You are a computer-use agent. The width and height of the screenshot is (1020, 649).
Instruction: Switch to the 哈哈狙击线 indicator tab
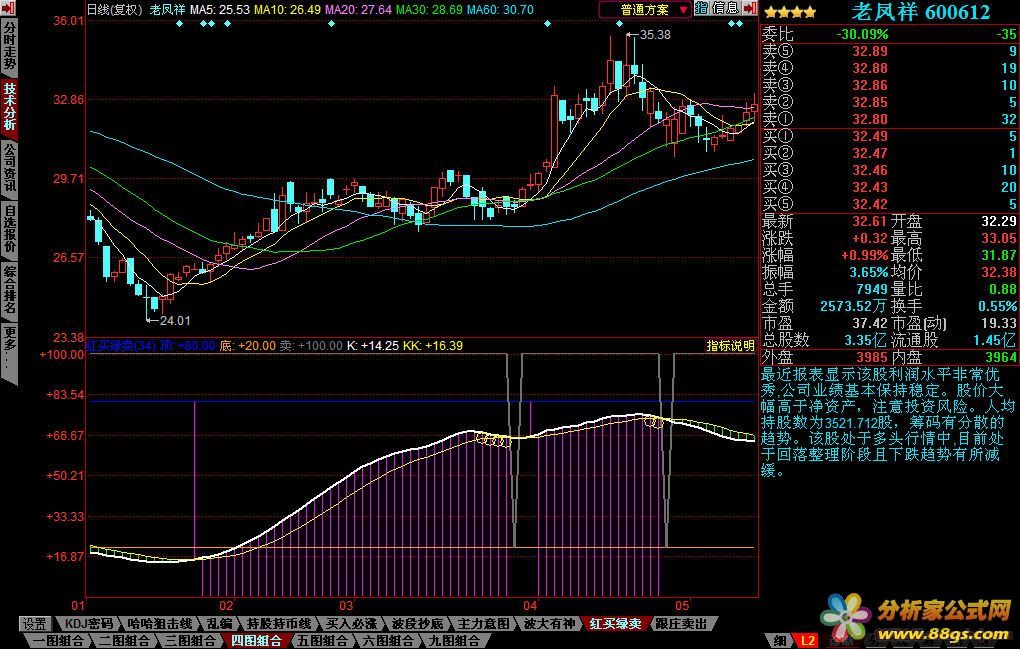(x=159, y=624)
